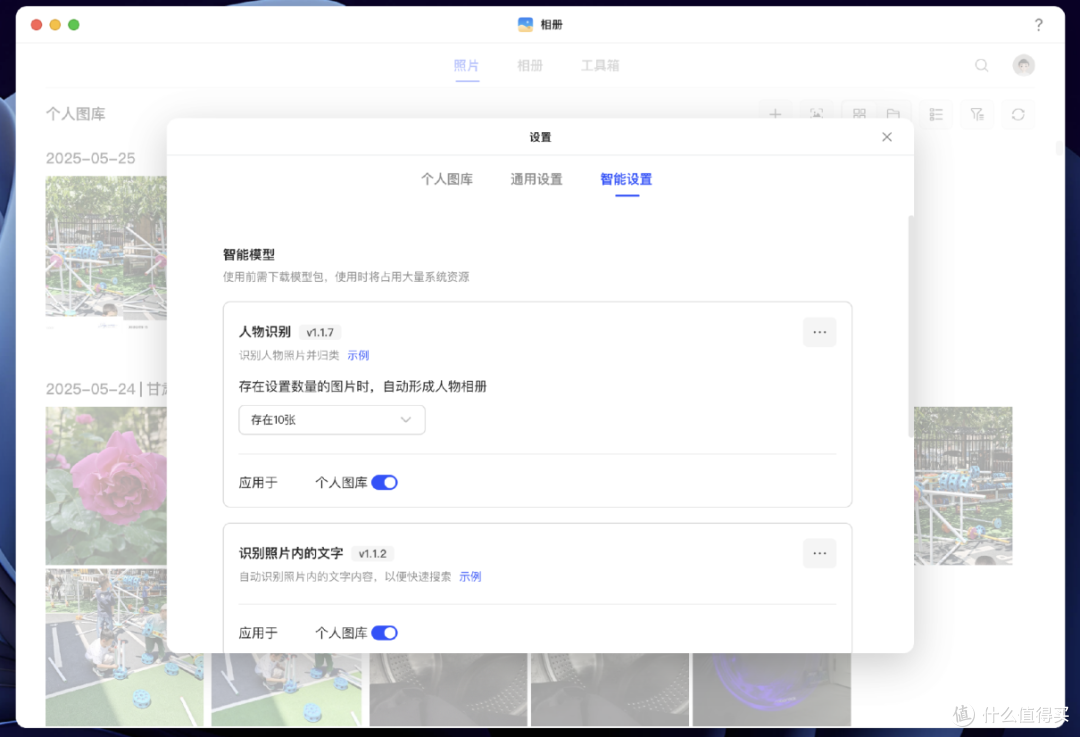
Task: Switch to folder view icon
Action: click(x=893, y=114)
